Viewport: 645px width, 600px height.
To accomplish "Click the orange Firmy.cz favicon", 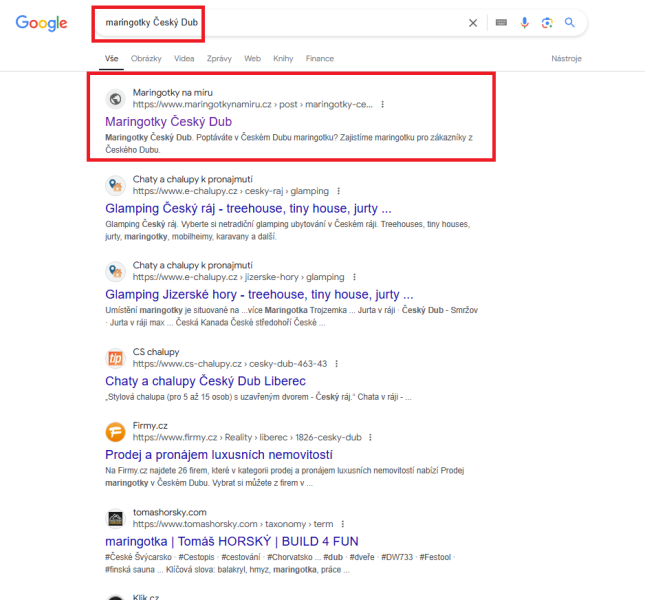I will [116, 432].
